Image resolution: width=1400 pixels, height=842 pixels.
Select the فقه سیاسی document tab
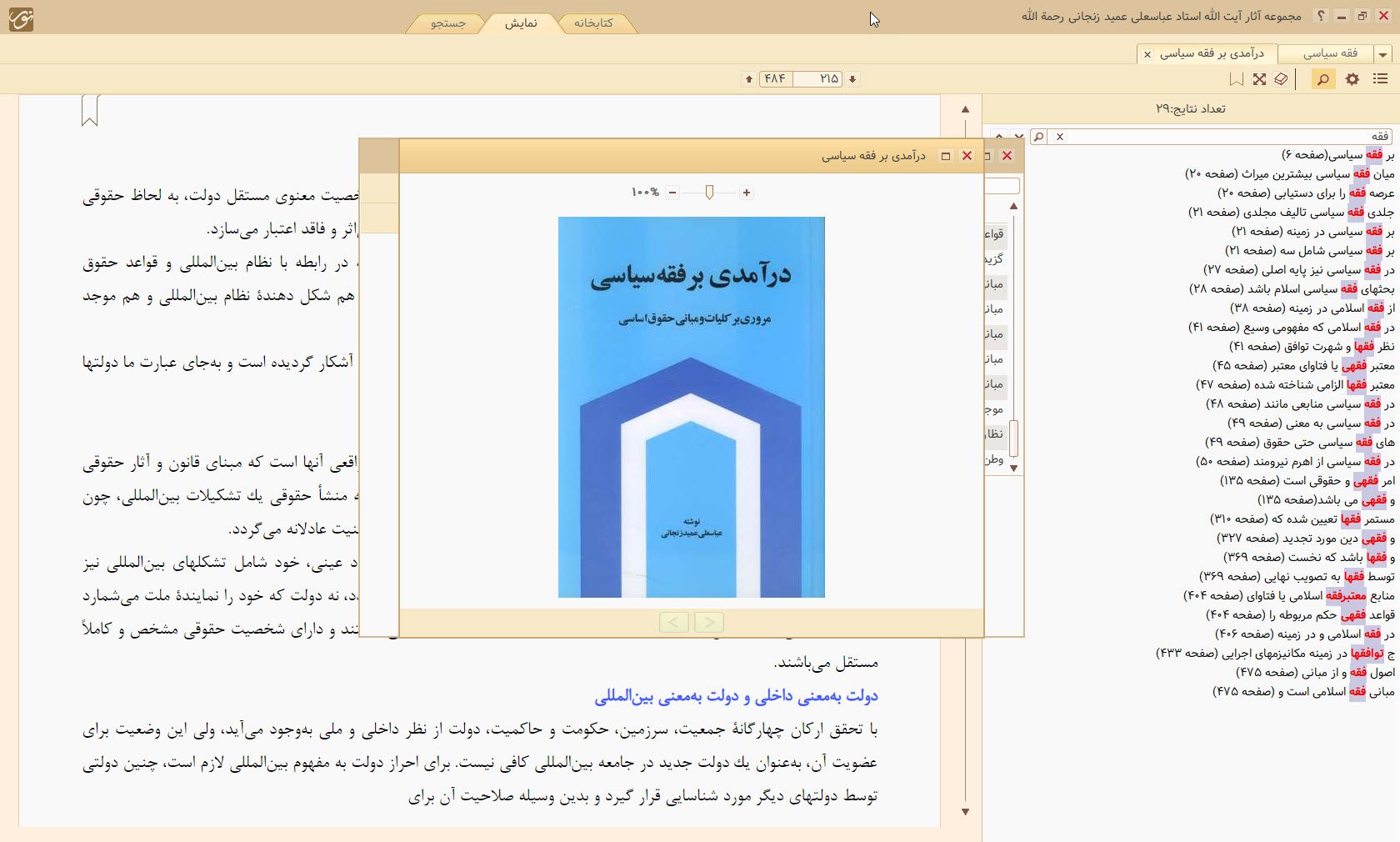pyautogui.click(x=1330, y=53)
